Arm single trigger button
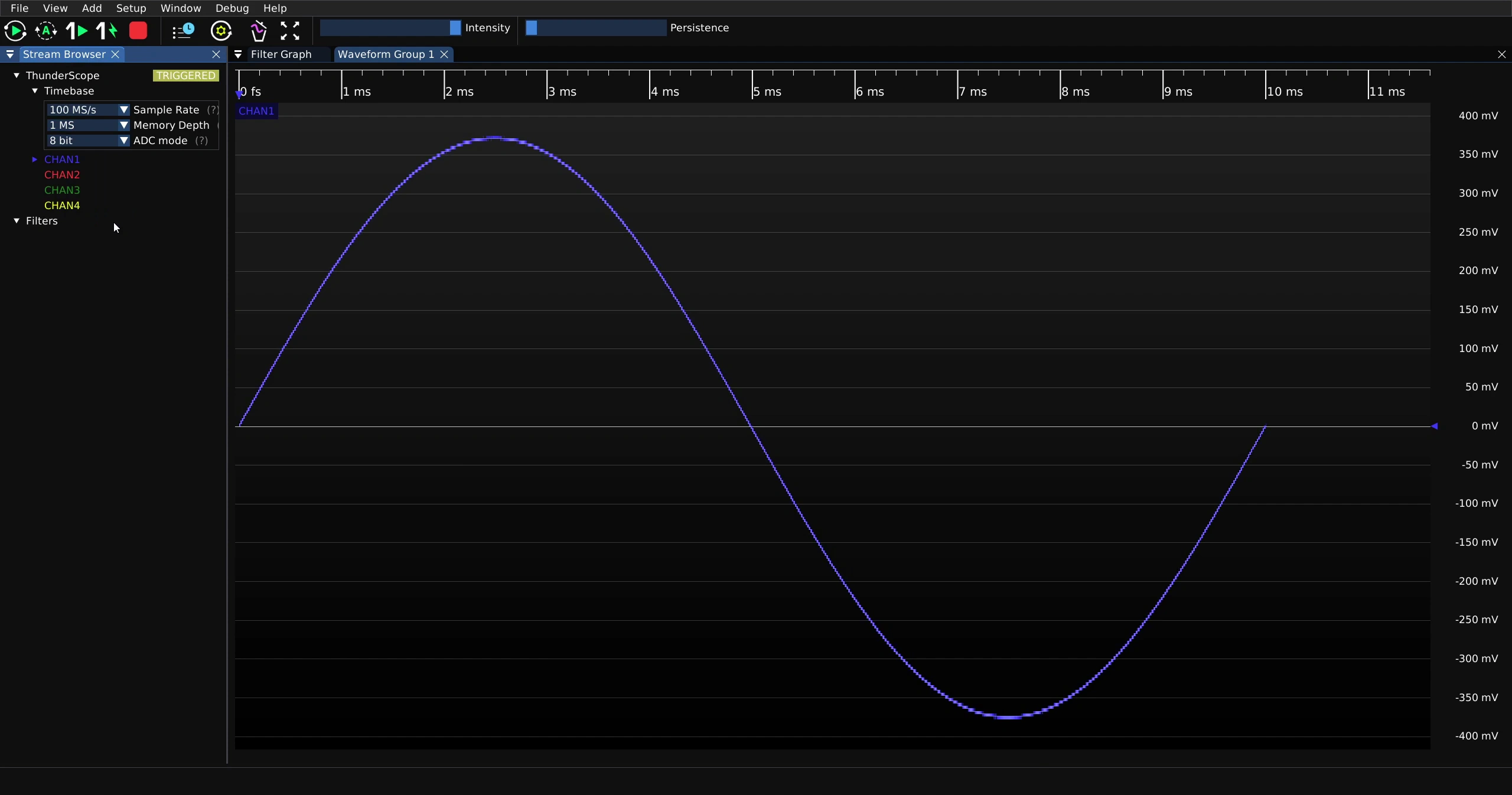This screenshot has height=795, width=1512. pos(77,31)
